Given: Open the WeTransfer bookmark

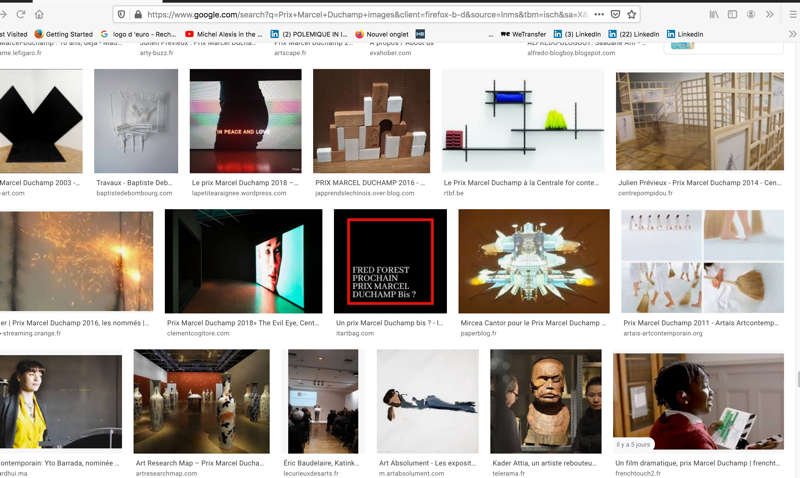Looking at the screenshot, I should click(x=523, y=34).
